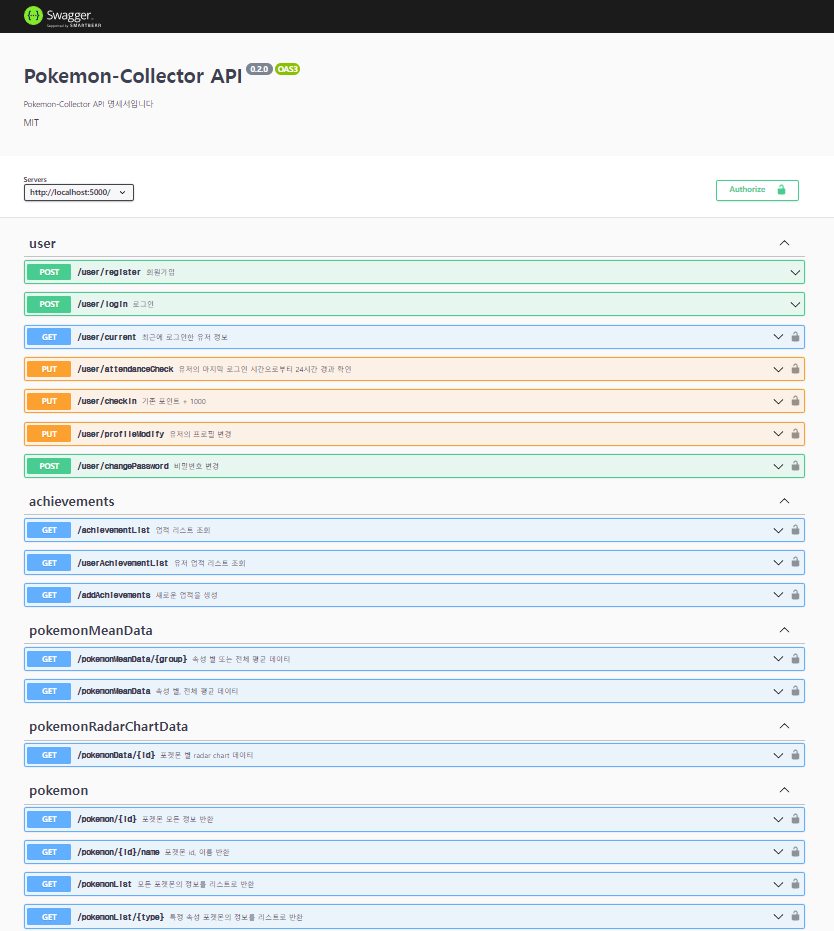Viewport: 834px width, 931px height.
Task: Click PUT badge on /user/attendanceCheck
Action: pos(49,369)
